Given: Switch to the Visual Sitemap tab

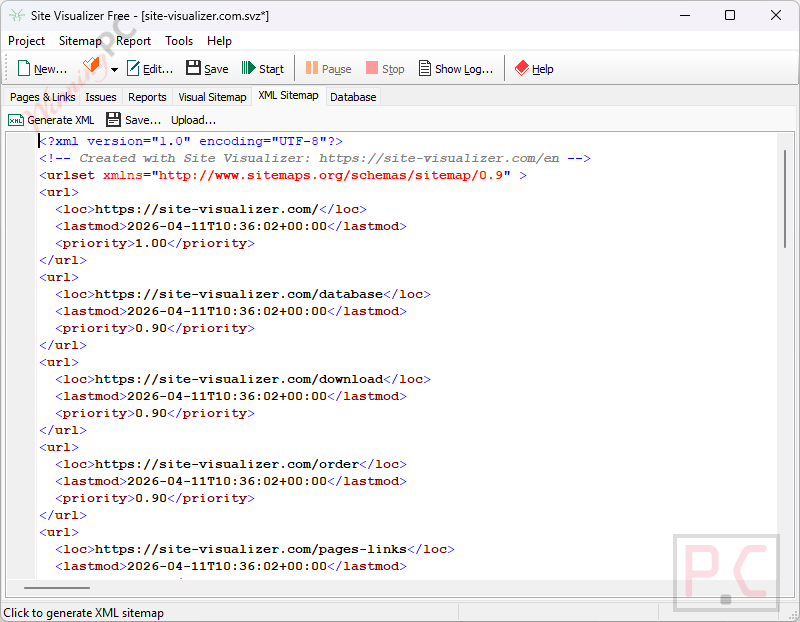Looking at the screenshot, I should [212, 97].
